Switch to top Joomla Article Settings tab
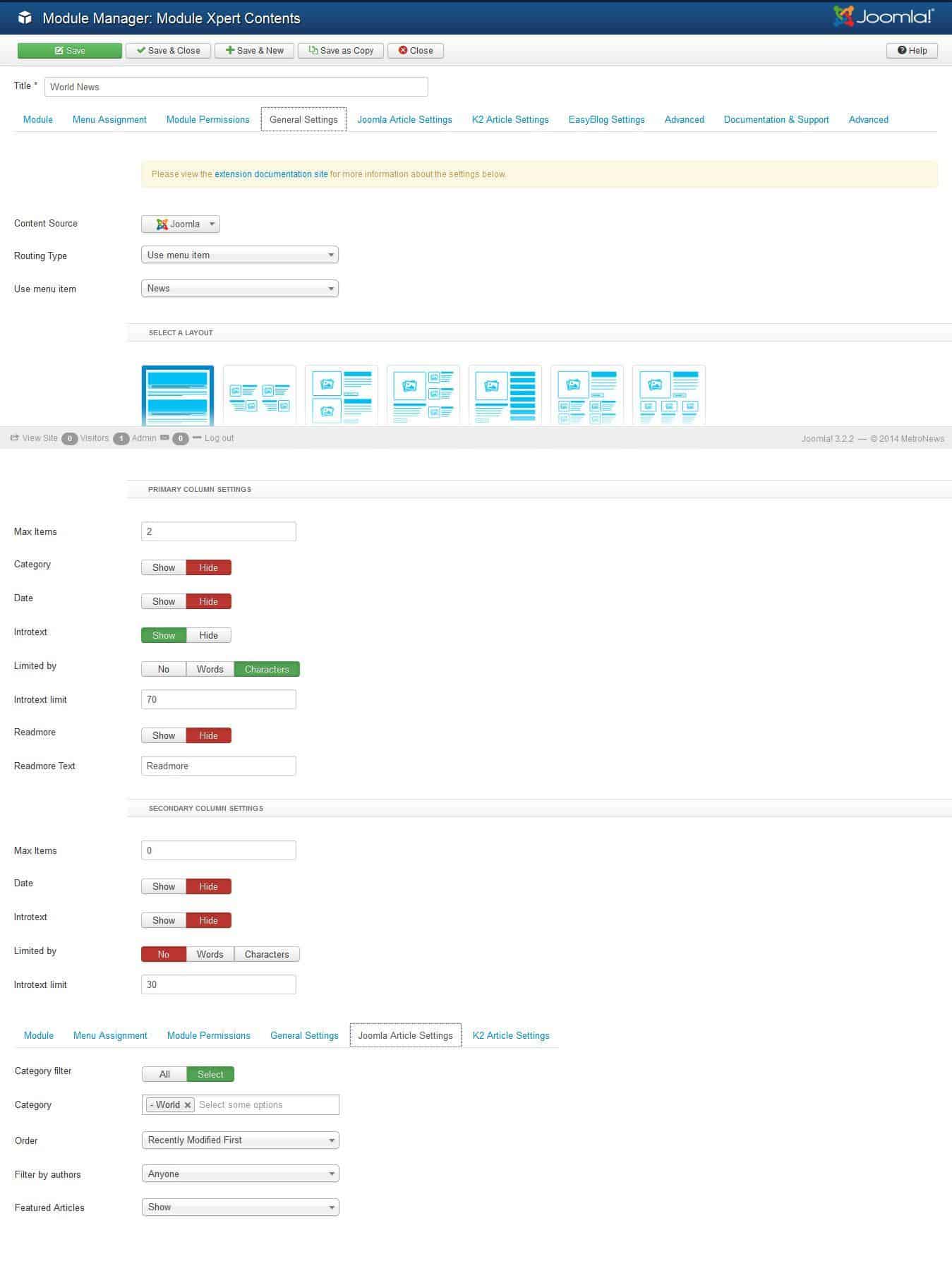This screenshot has width=952, height=1278. click(x=404, y=119)
